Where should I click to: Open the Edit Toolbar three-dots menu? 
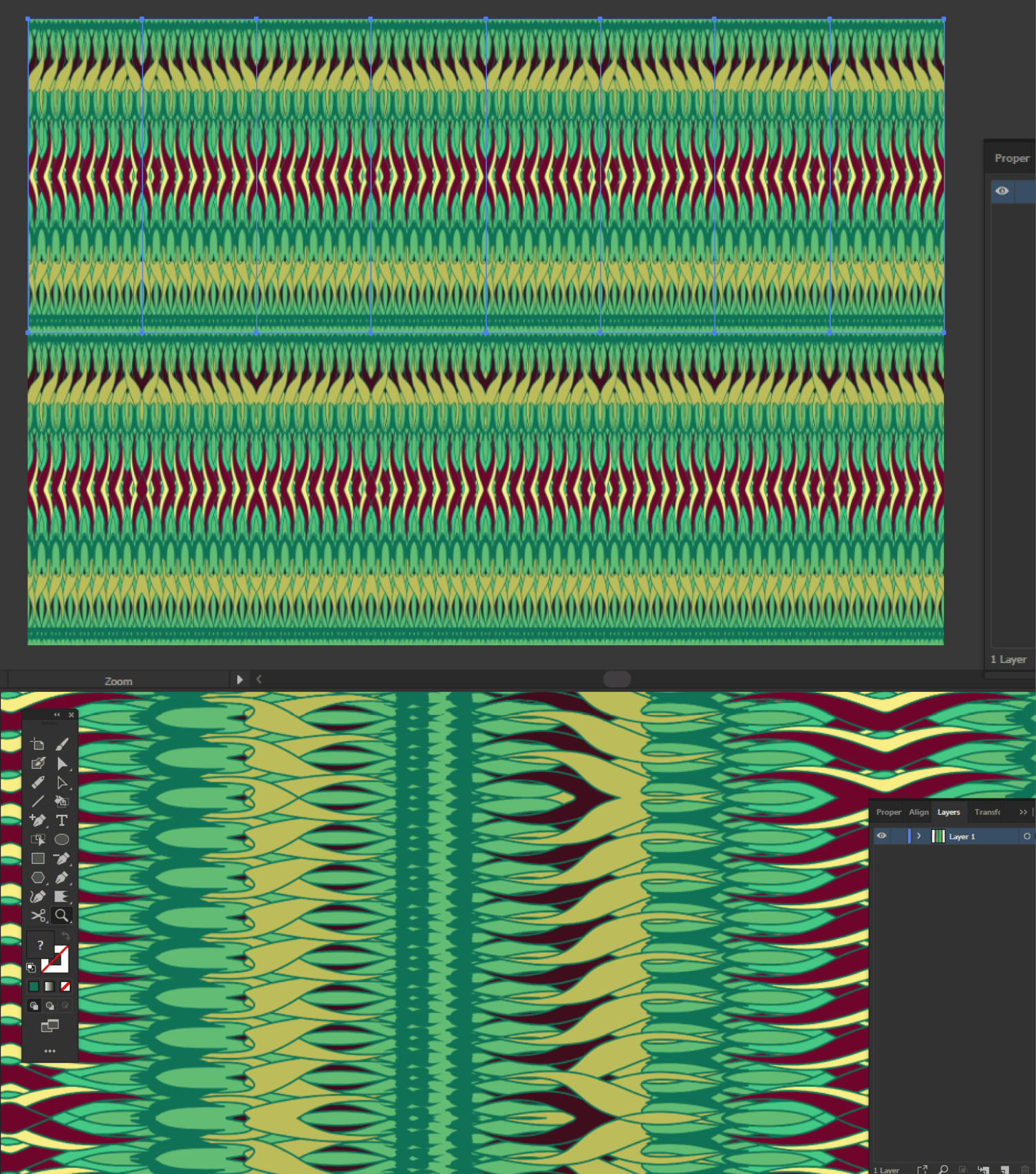(50, 1051)
